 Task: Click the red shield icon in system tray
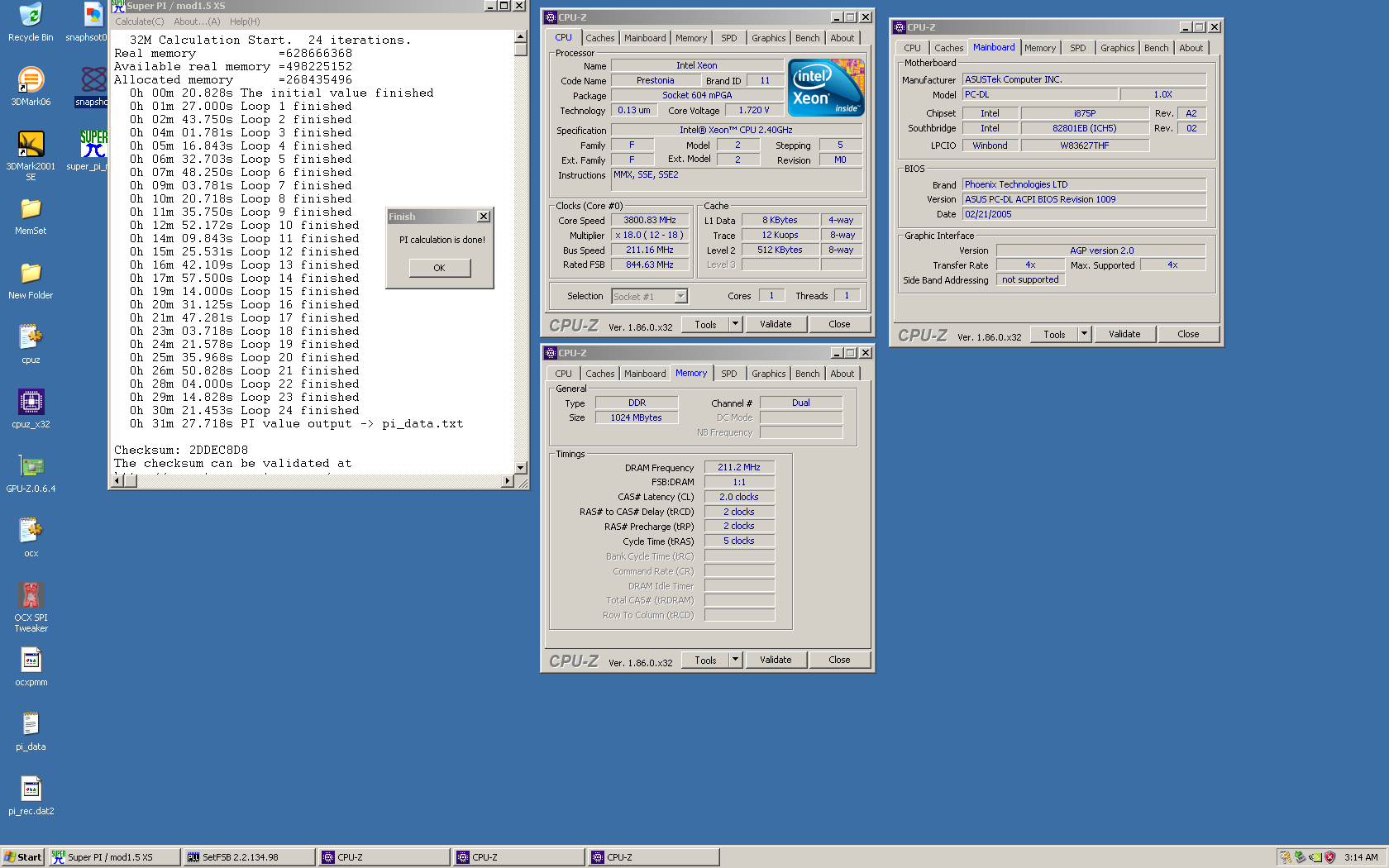coord(1330,857)
